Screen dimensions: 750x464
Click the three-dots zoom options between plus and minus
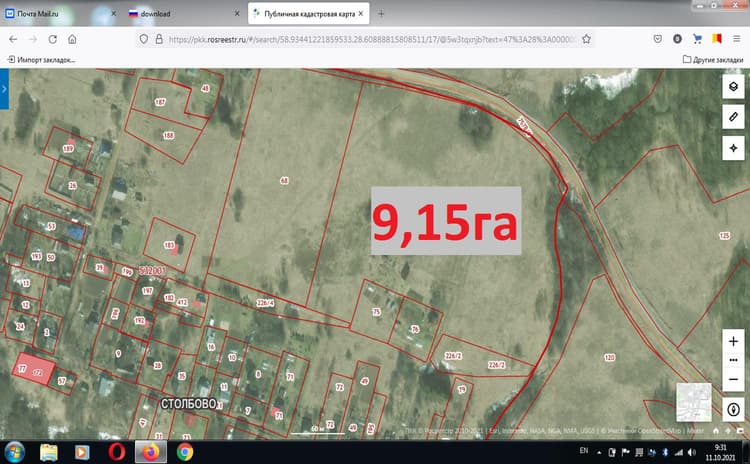(733, 360)
